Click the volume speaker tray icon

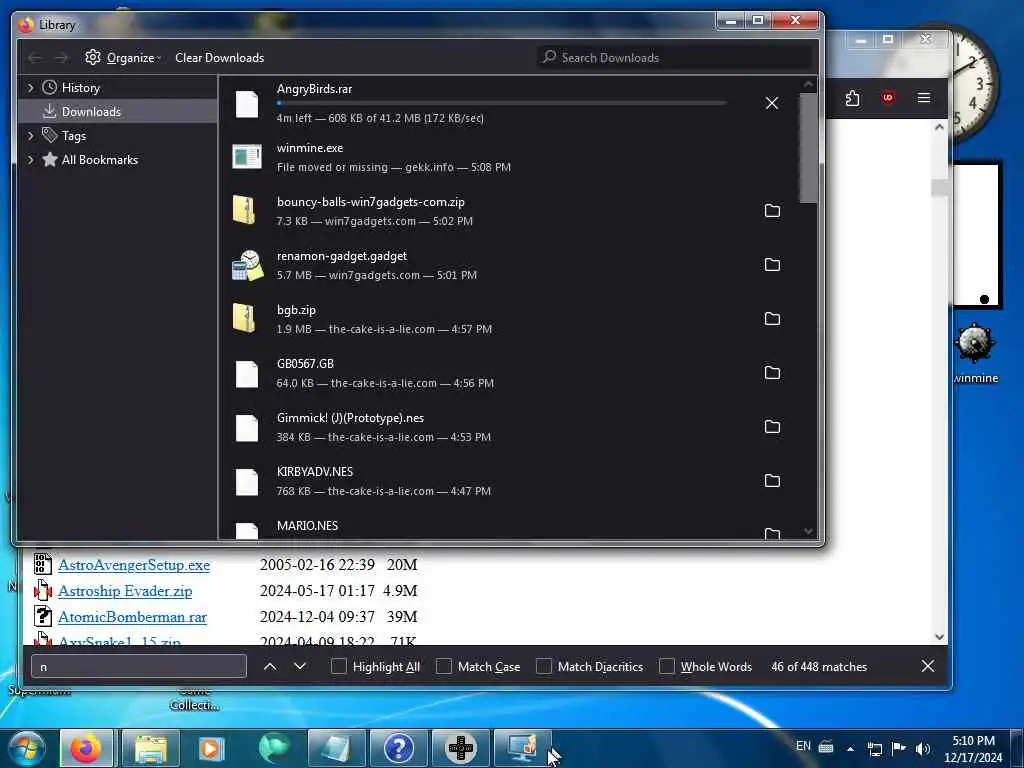coord(922,748)
